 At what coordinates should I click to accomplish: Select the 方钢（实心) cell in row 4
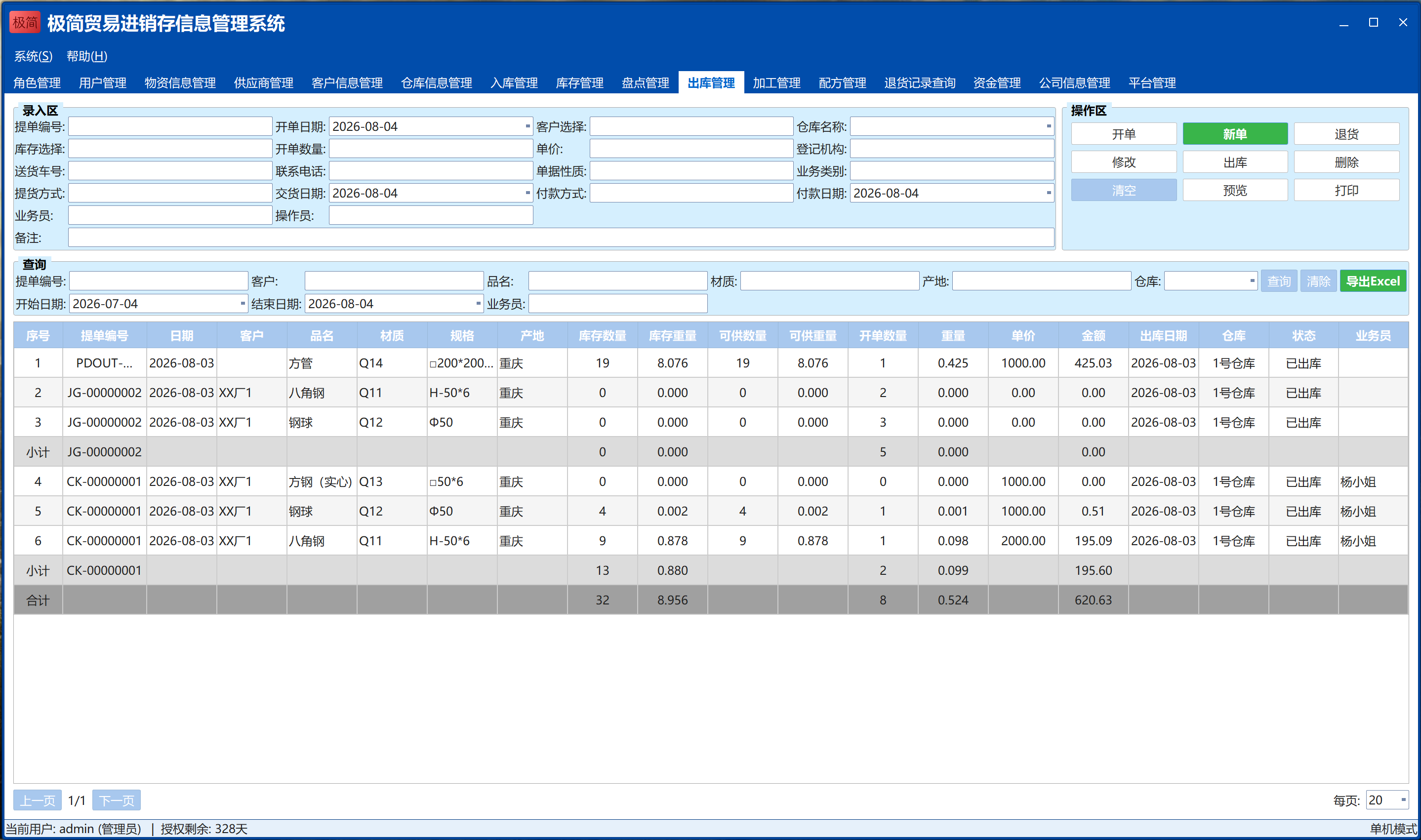coord(322,481)
